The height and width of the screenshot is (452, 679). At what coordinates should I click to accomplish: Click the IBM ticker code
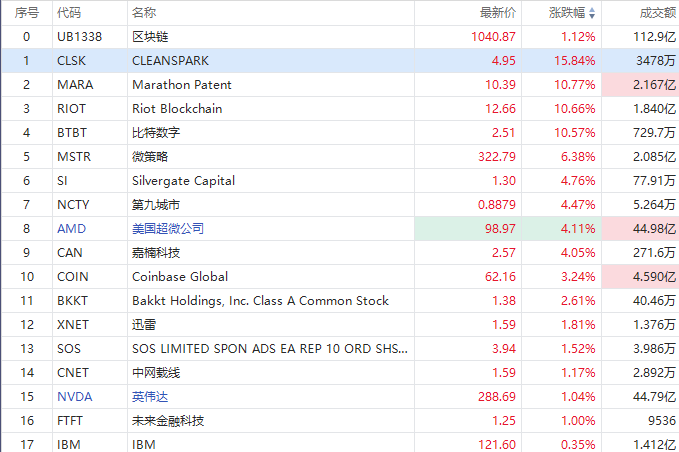[x=68, y=445]
